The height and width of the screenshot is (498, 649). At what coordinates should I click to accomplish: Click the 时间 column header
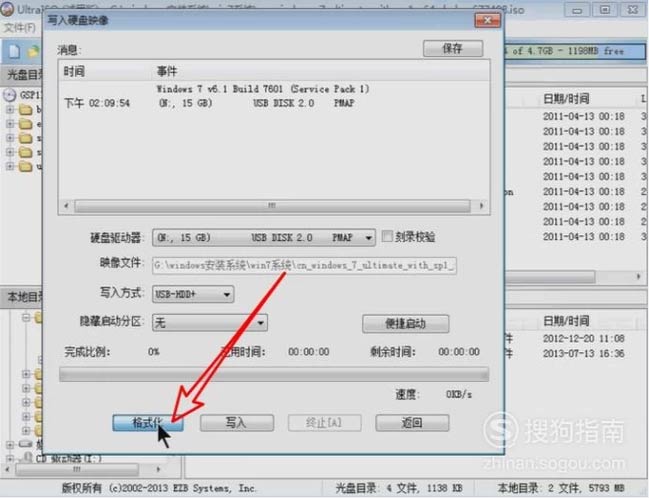75,71
